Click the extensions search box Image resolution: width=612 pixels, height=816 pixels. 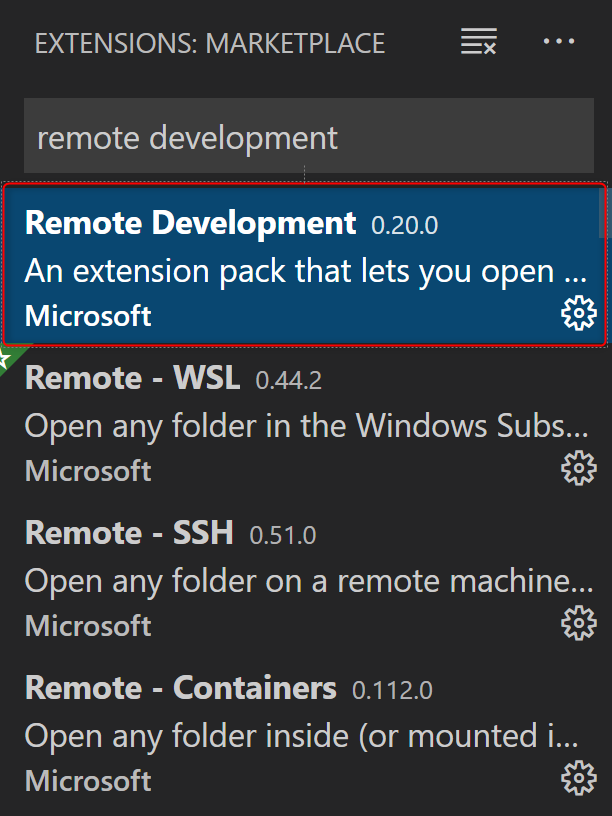coord(308,137)
